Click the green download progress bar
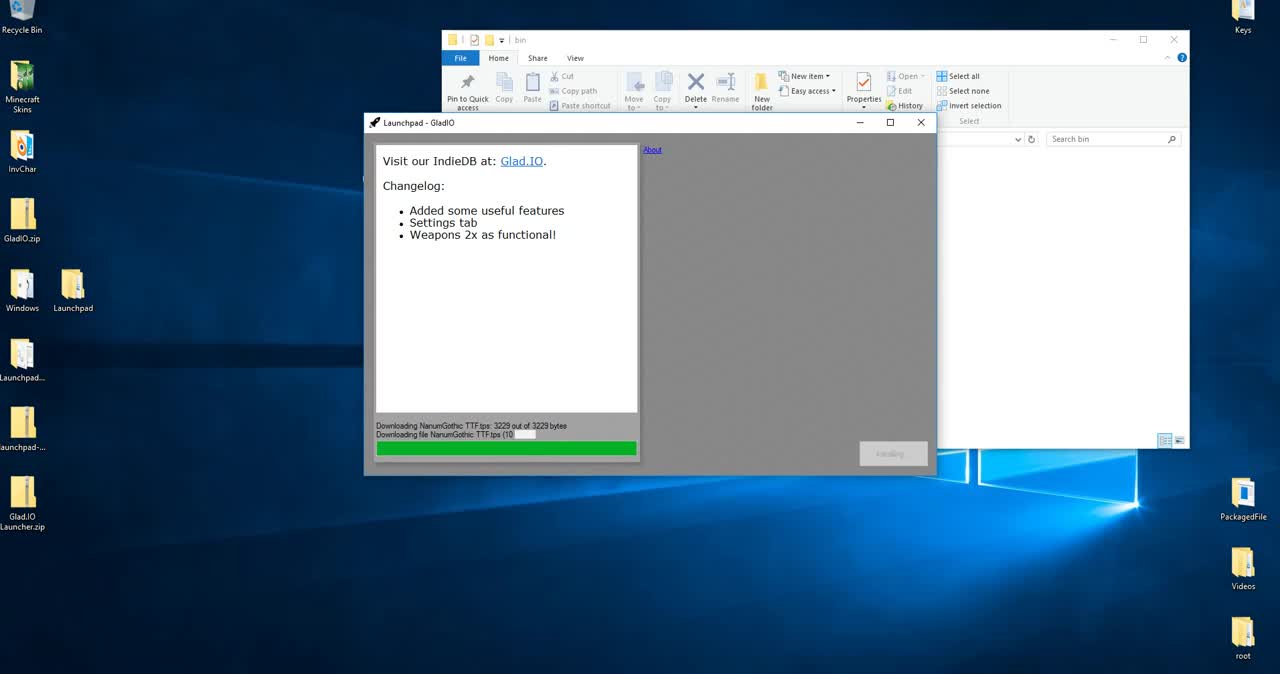Screen dimensions: 1280x674 point(506,449)
